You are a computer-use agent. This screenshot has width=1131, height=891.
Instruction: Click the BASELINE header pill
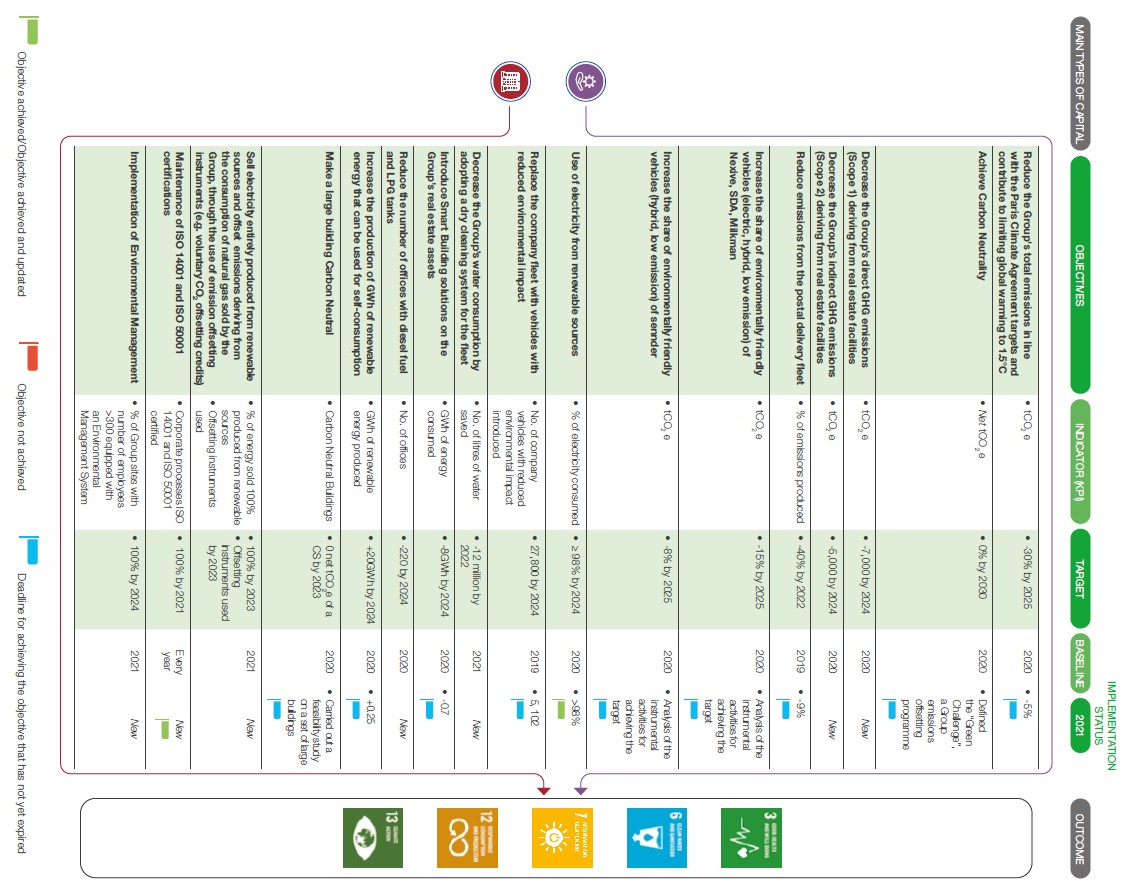(1084, 663)
